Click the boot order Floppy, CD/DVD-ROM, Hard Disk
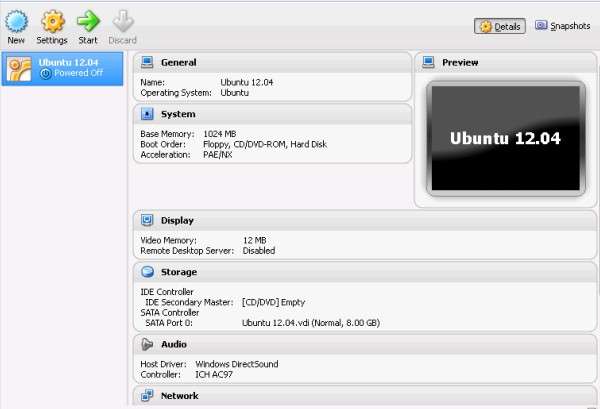600x409 pixels. pyautogui.click(x=265, y=144)
